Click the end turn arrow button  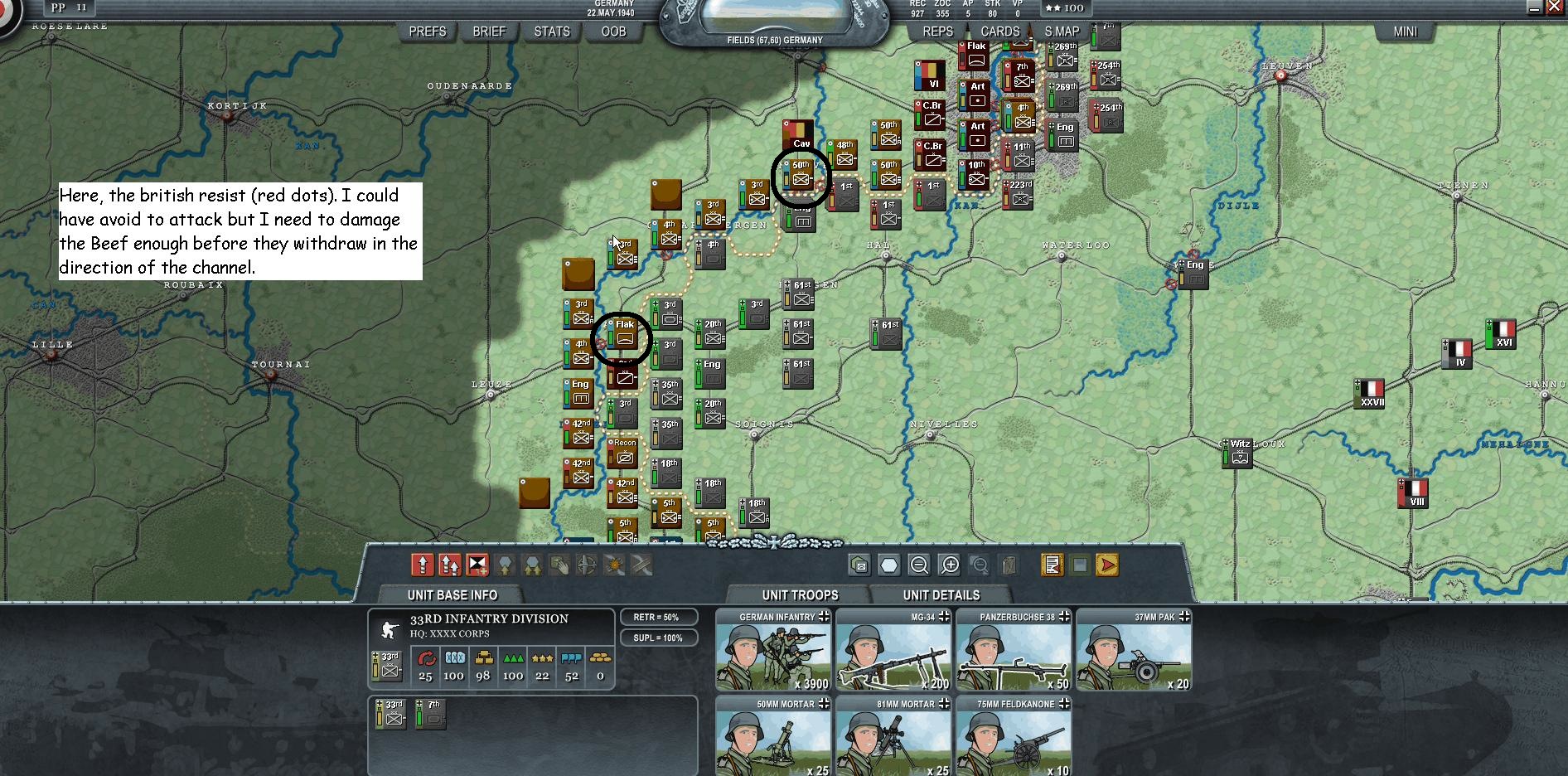[1107, 565]
